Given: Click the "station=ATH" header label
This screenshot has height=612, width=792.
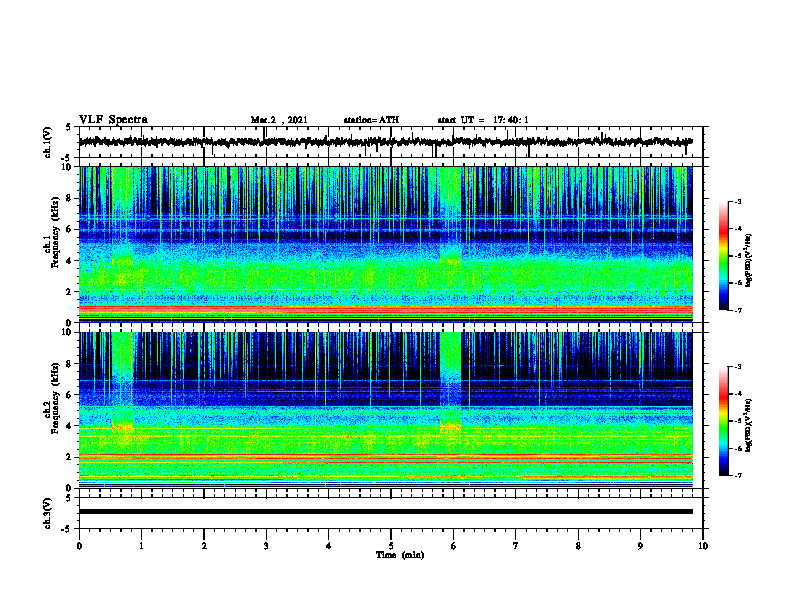Looking at the screenshot, I should pyautogui.click(x=371, y=120).
